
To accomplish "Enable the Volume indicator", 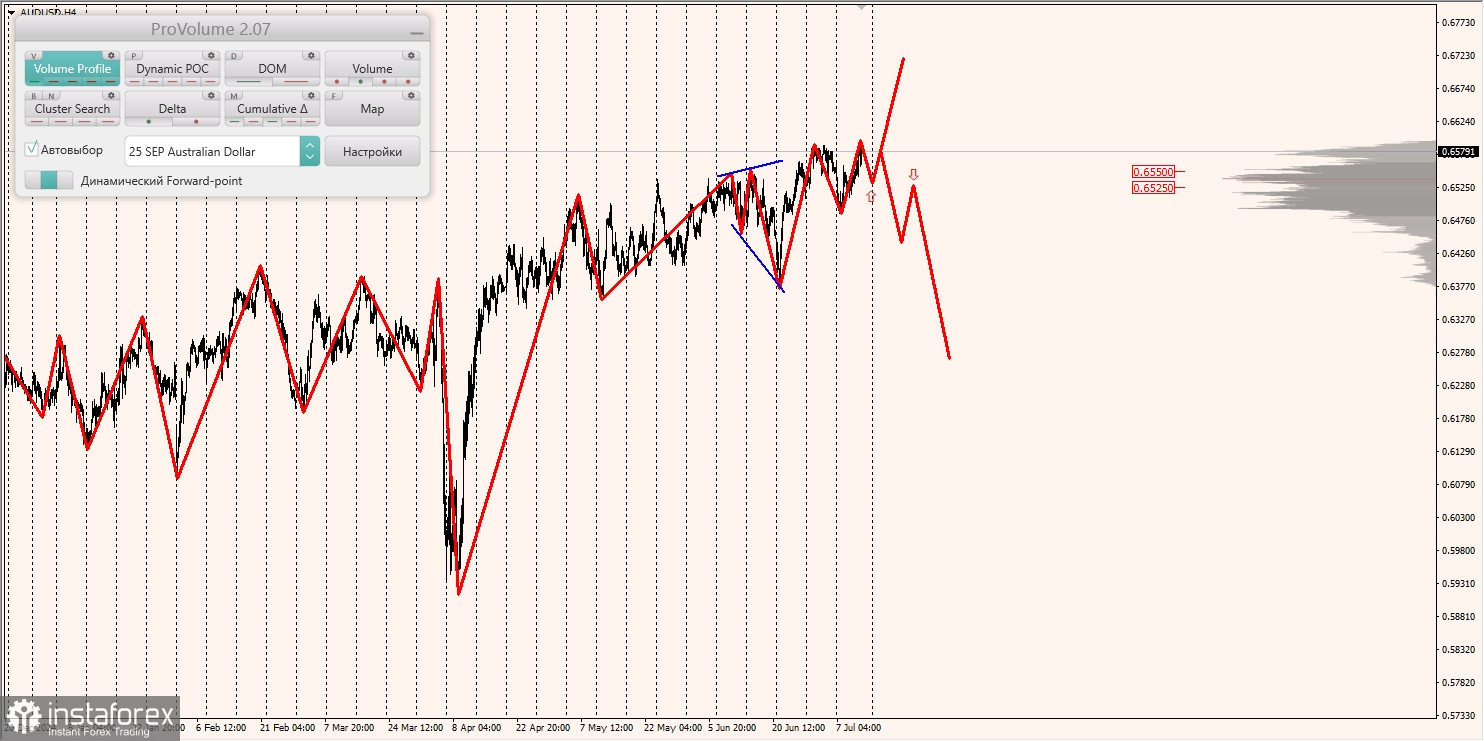I will (372, 68).
